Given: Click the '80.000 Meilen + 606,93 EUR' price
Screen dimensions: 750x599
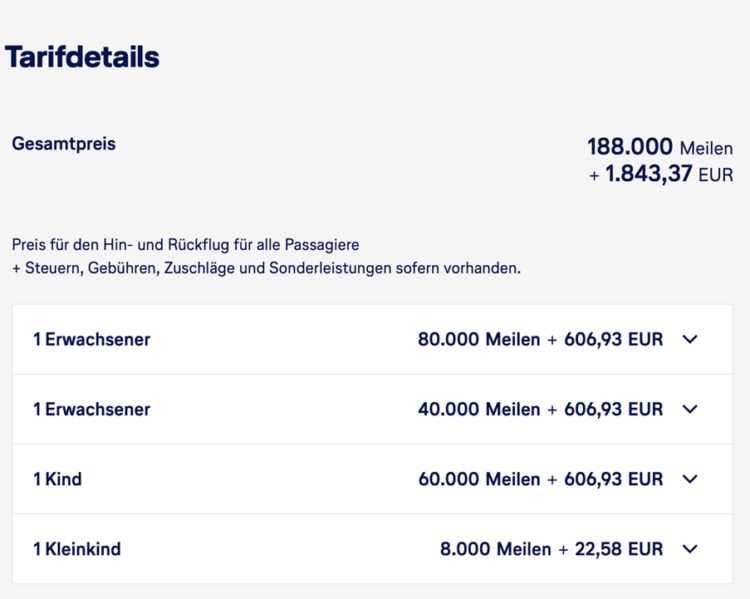Looking at the screenshot, I should tap(540, 339).
